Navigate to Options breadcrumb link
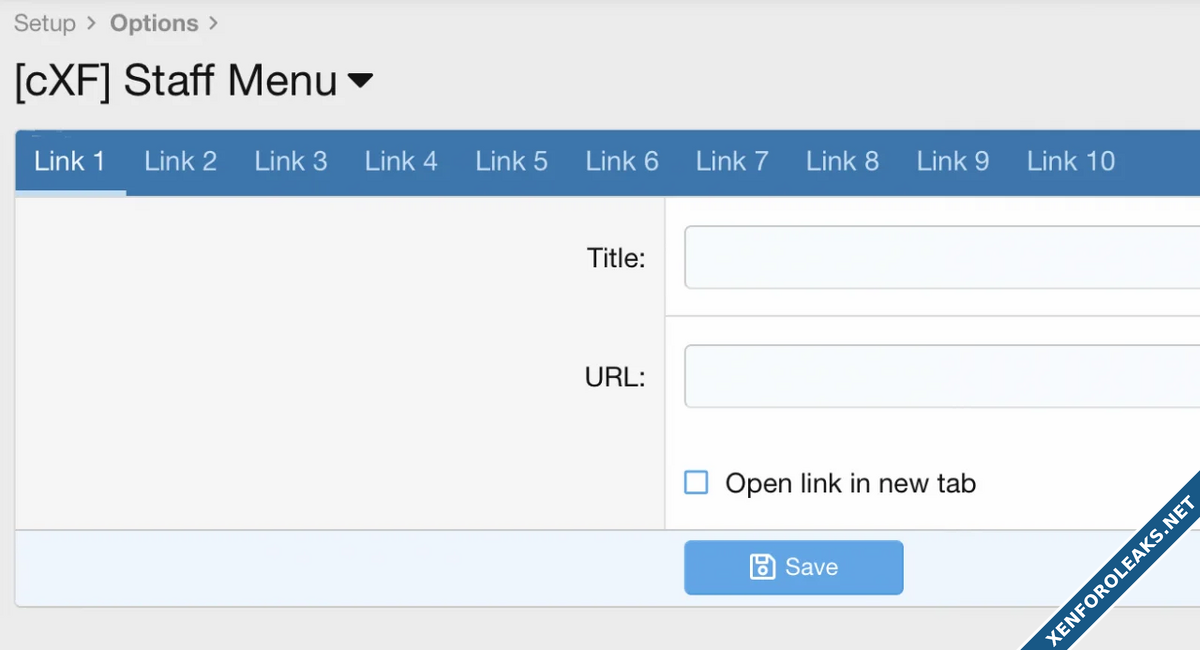Viewport: 1200px width, 650px height. tap(154, 23)
